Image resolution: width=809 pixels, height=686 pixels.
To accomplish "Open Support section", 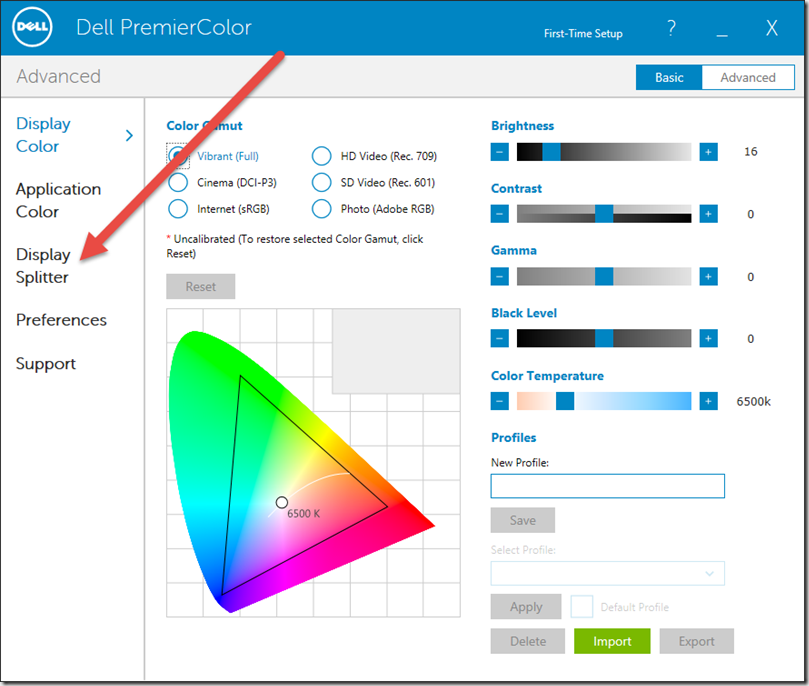I will click(x=46, y=364).
